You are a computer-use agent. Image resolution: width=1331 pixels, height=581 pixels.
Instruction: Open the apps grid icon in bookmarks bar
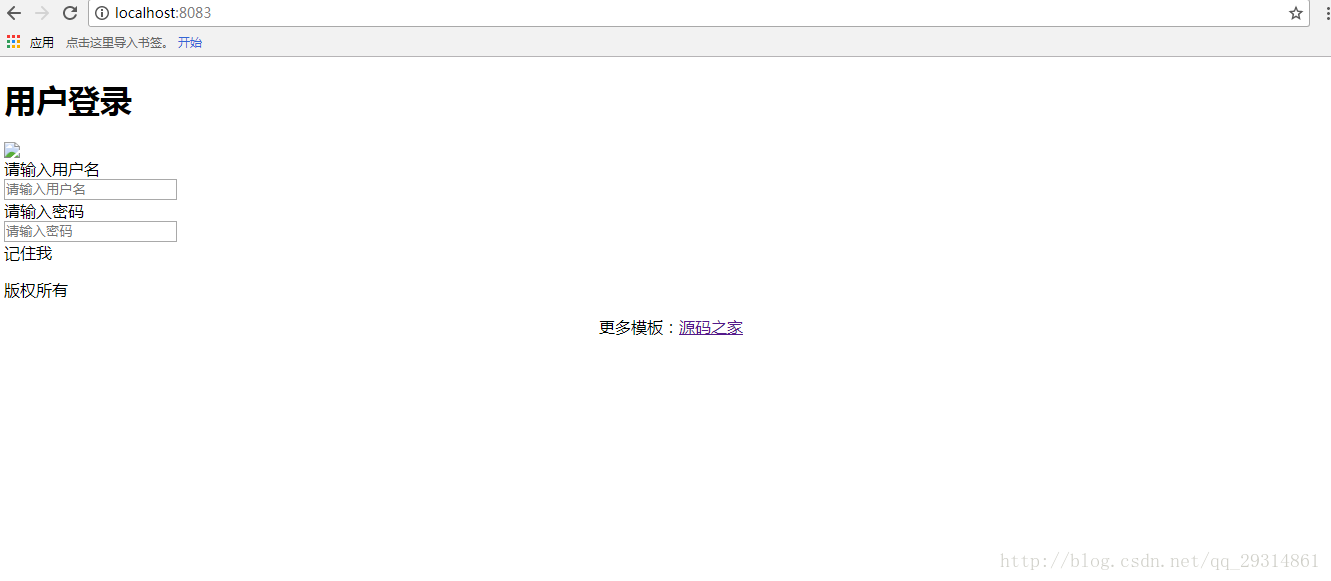[13, 42]
